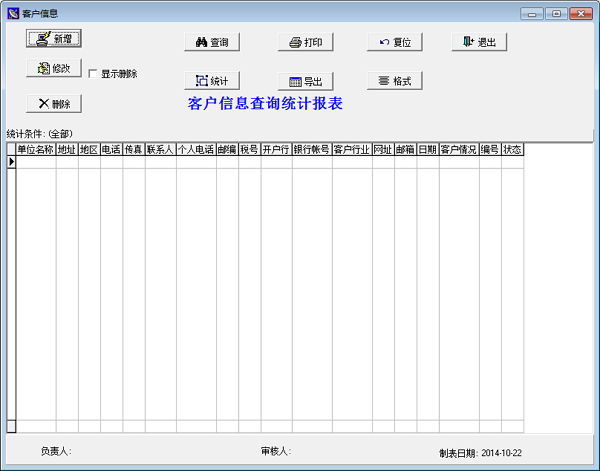The image size is (600, 471).
Task: Select the 客户情况 column header
Action: [x=459, y=149]
